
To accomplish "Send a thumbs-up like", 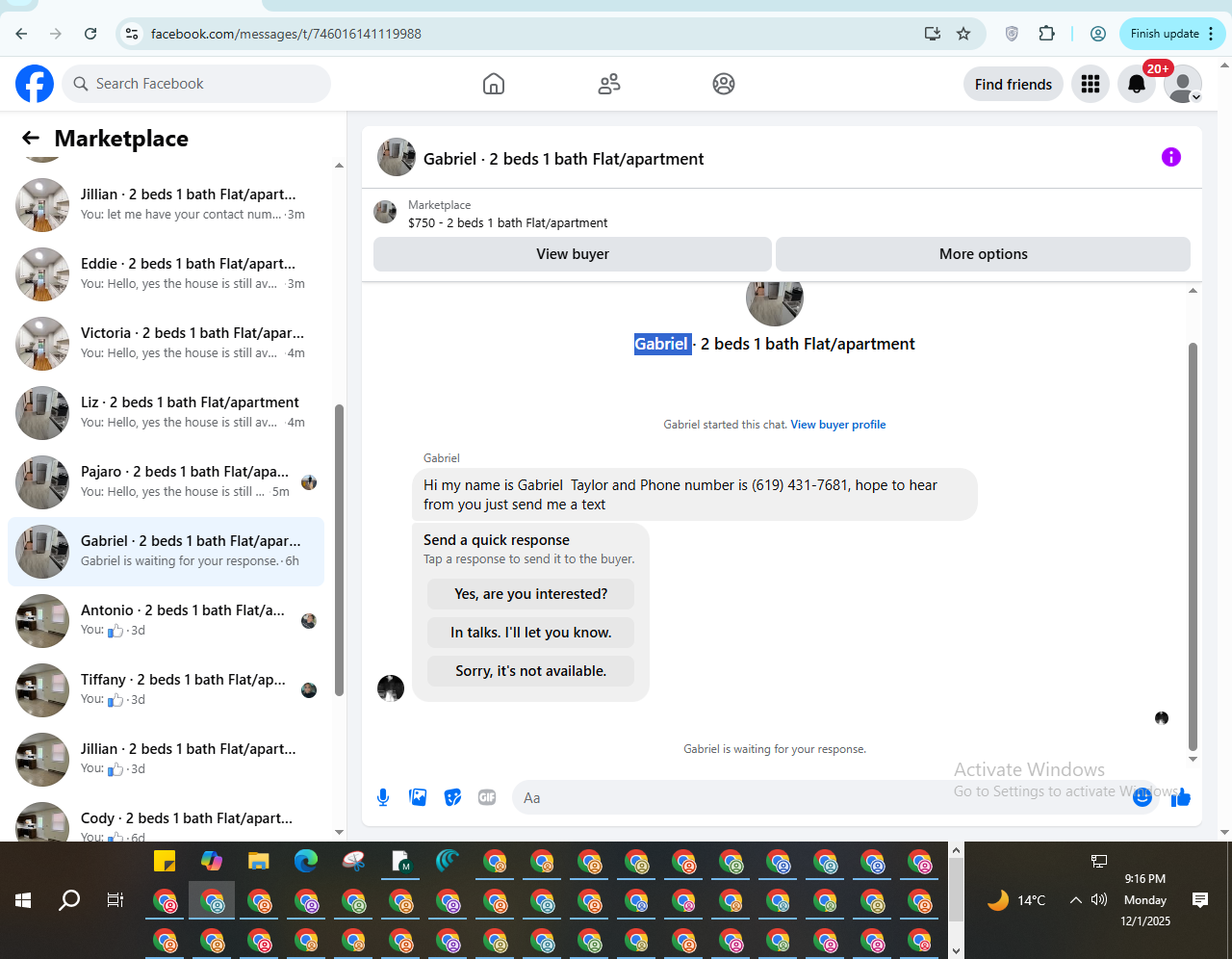I will pos(1181,797).
